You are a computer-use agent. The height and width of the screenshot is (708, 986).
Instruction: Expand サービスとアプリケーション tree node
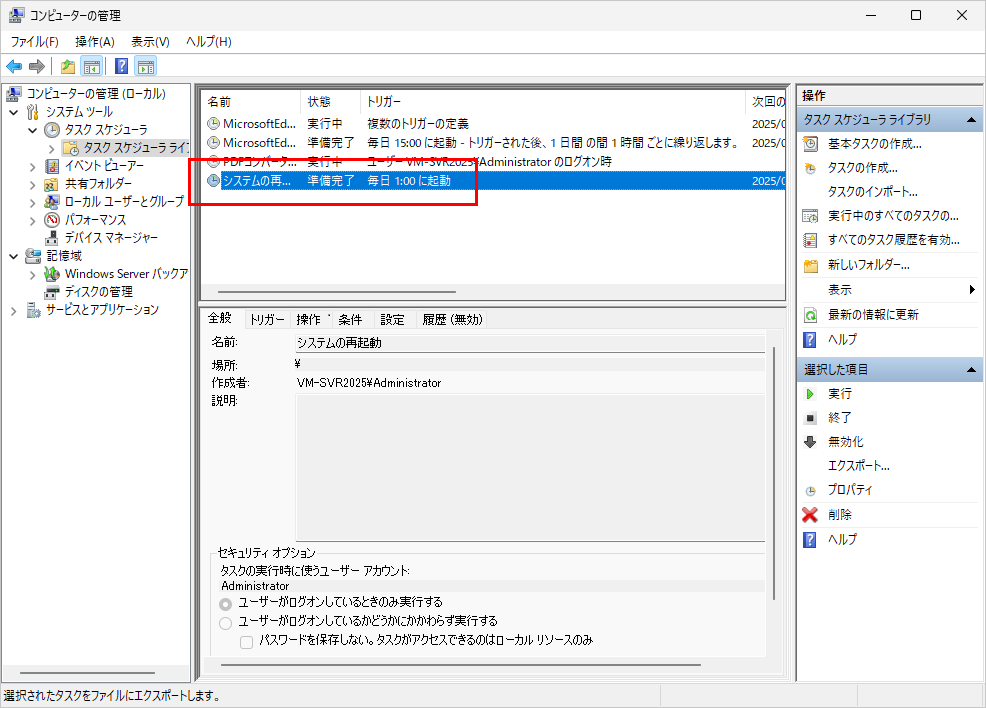click(14, 310)
